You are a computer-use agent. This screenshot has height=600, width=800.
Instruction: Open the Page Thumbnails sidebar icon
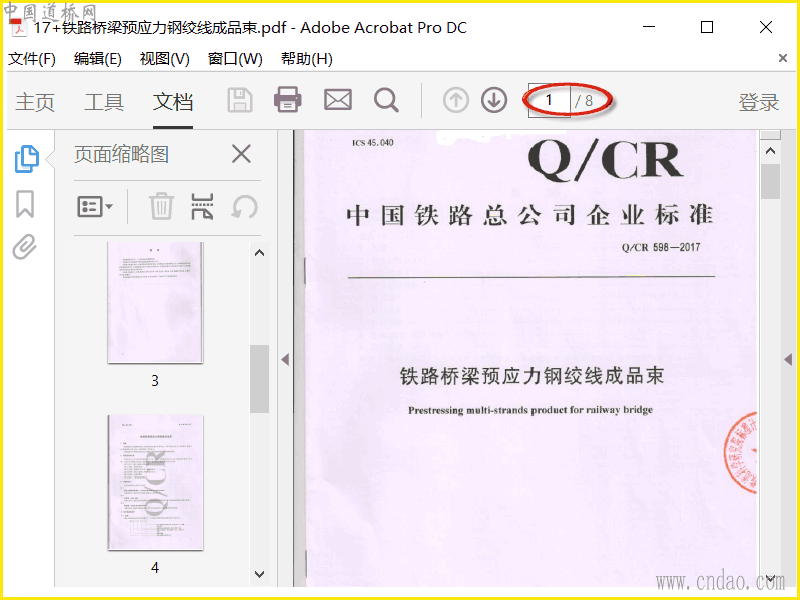pos(27,159)
